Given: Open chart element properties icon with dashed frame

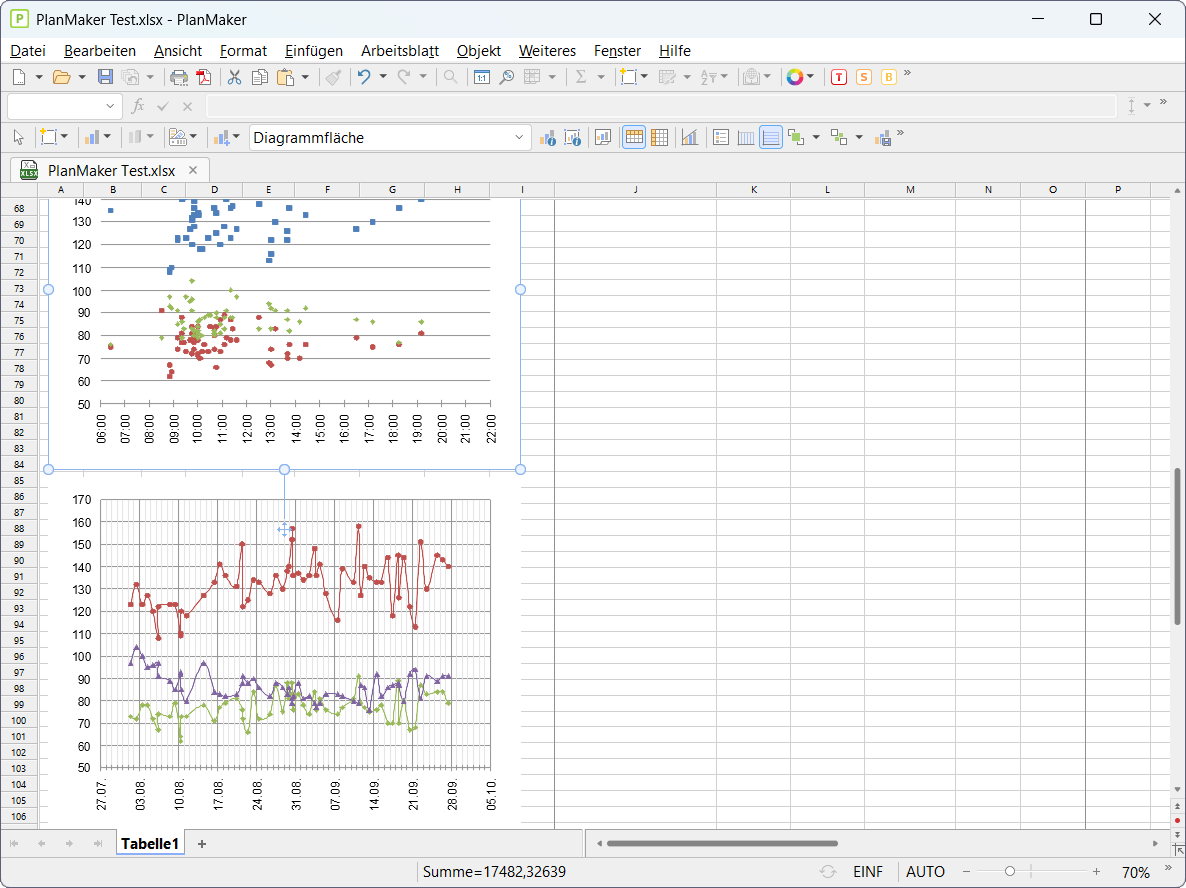Looking at the screenshot, I should (573, 138).
